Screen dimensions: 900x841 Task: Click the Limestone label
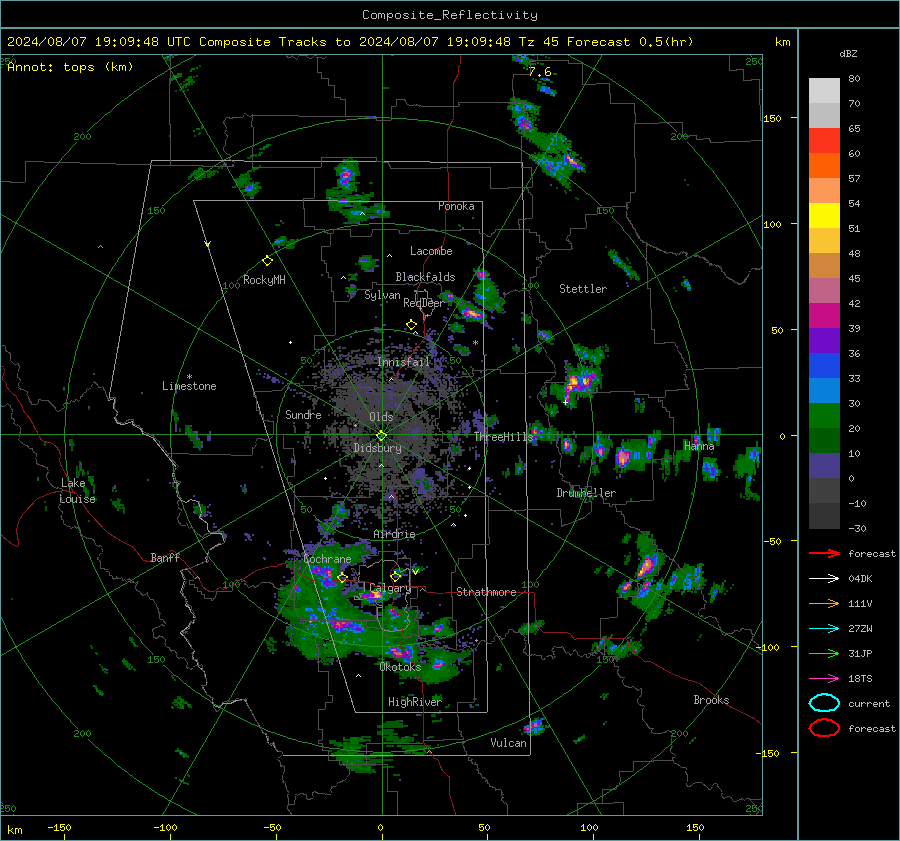pos(189,386)
